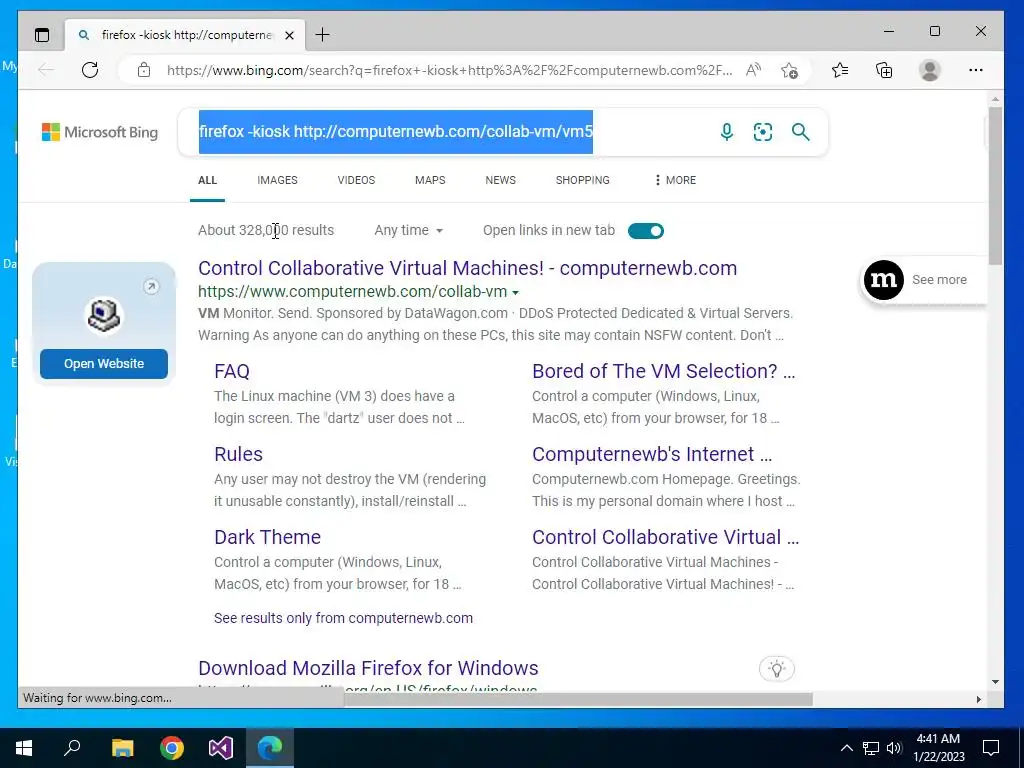Screen dimensions: 1024x768
Task: Add this page to favorites star icon
Action: (x=789, y=70)
